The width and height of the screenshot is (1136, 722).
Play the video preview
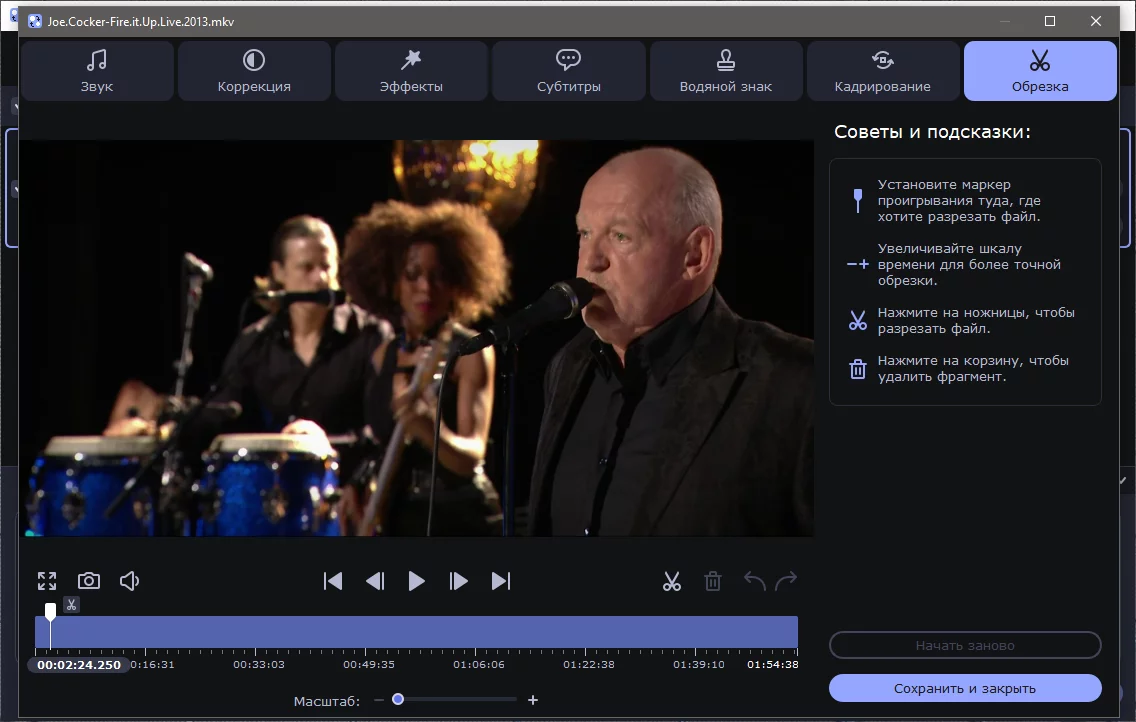coord(417,581)
